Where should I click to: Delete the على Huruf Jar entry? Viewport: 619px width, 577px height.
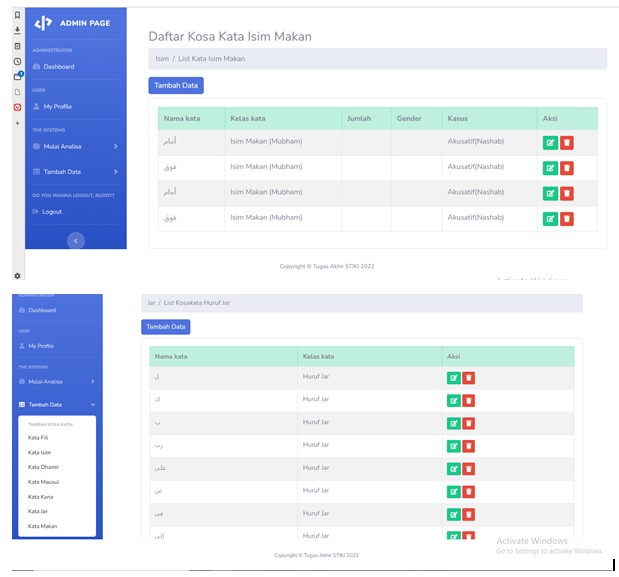[469, 469]
